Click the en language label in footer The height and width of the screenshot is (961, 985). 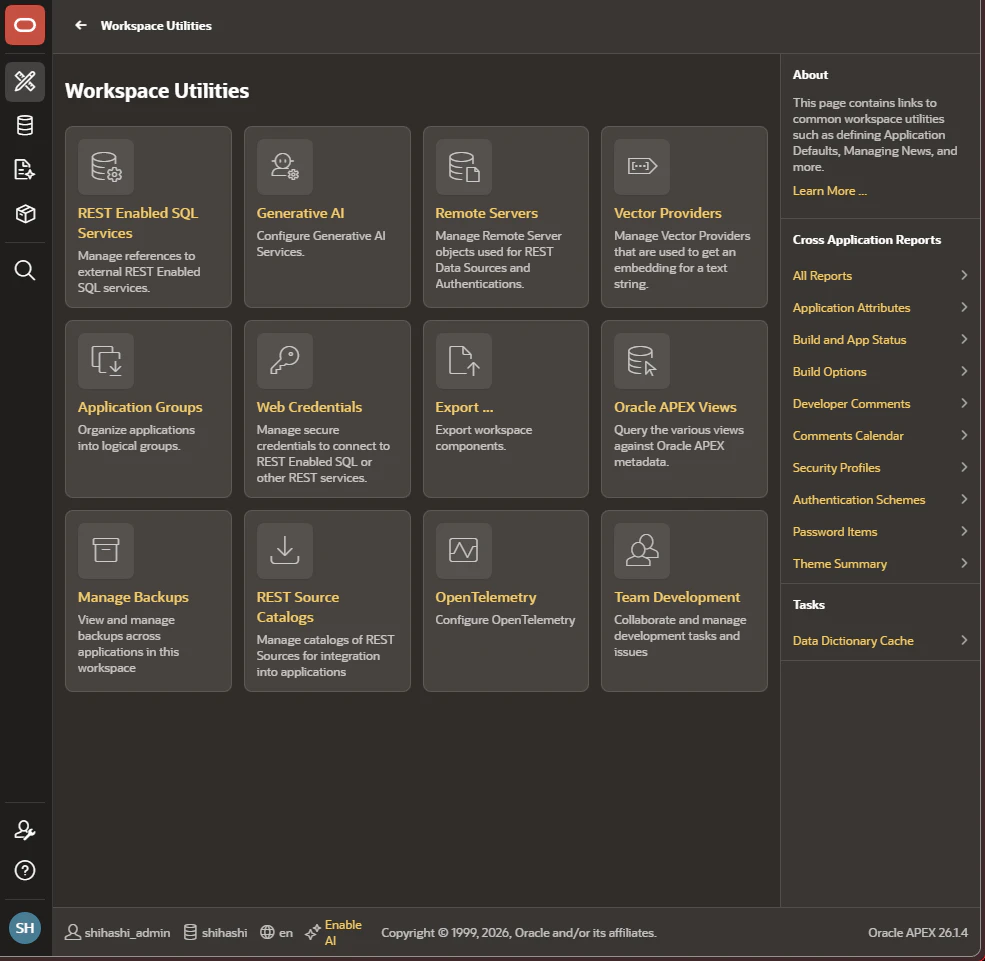coord(286,933)
